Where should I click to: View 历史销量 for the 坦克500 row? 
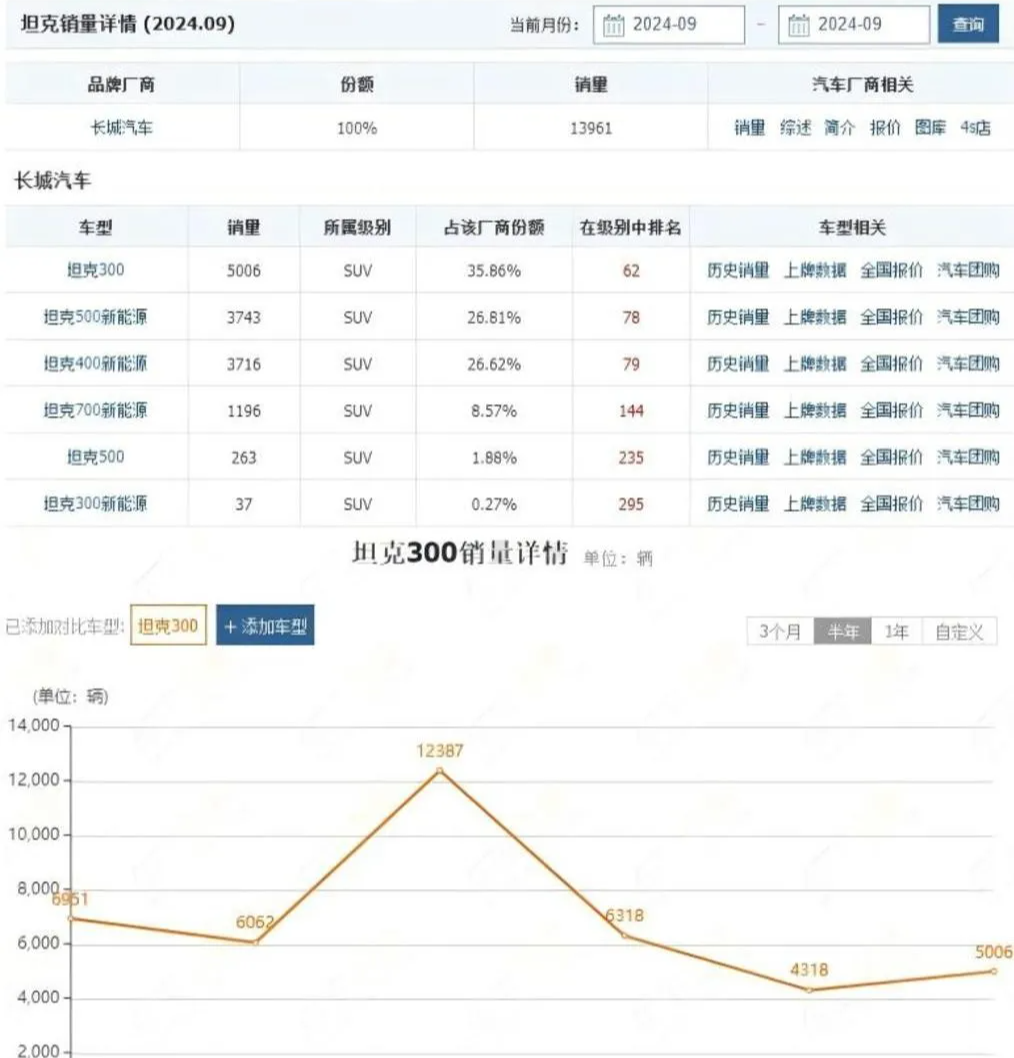point(738,457)
